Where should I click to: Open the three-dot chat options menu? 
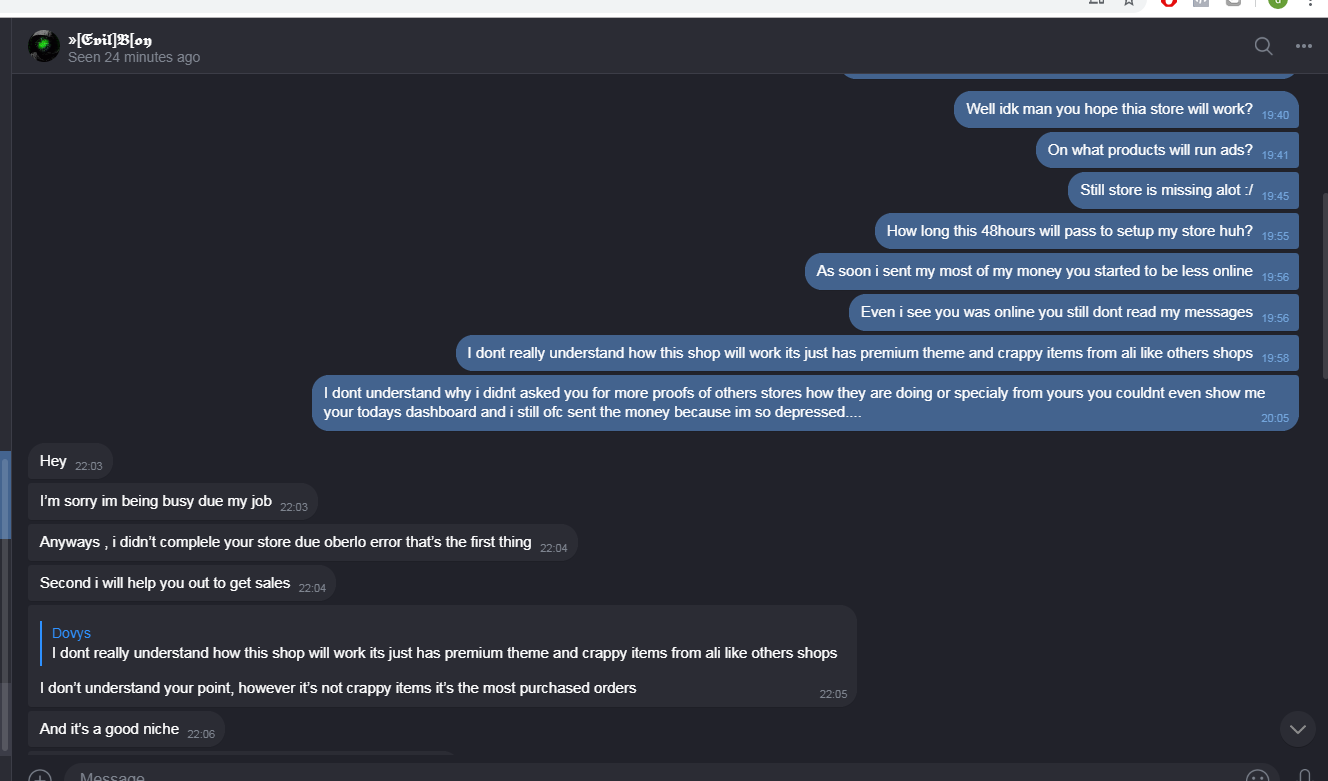tap(1303, 46)
